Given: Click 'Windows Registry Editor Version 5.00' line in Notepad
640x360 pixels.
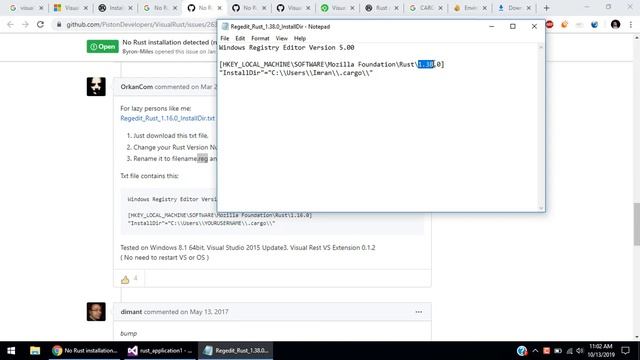Looking at the screenshot, I should coord(287,47).
